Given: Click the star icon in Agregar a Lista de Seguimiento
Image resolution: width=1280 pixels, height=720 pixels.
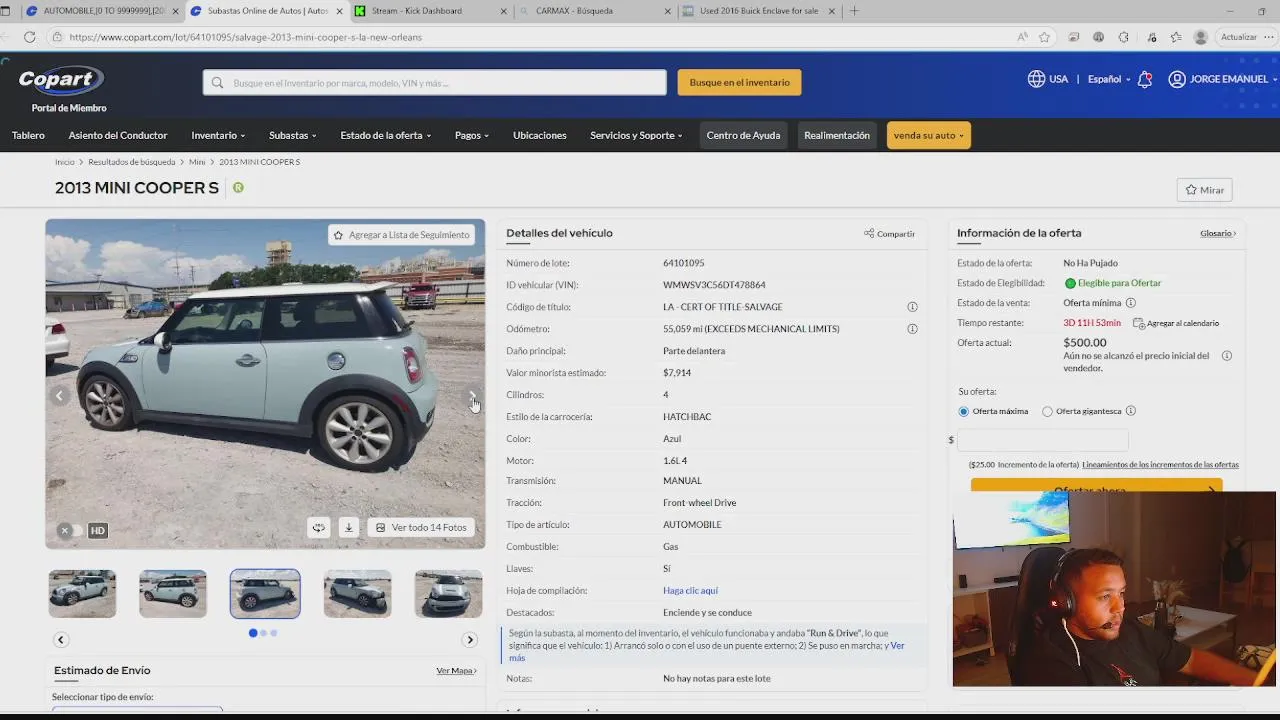Looking at the screenshot, I should 338,235.
